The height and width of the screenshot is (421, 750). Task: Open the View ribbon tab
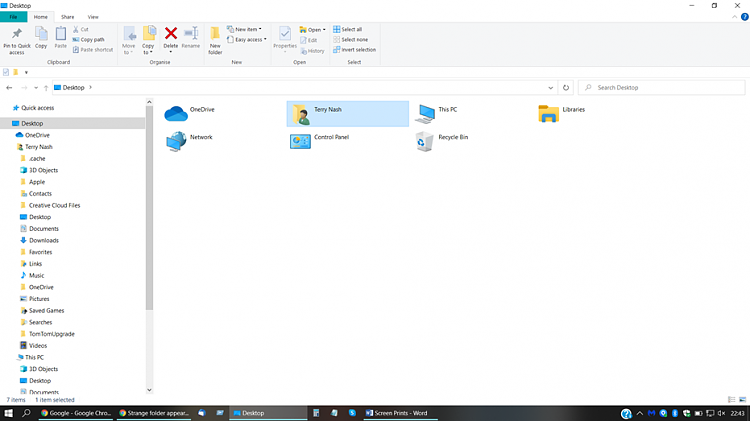(x=93, y=17)
